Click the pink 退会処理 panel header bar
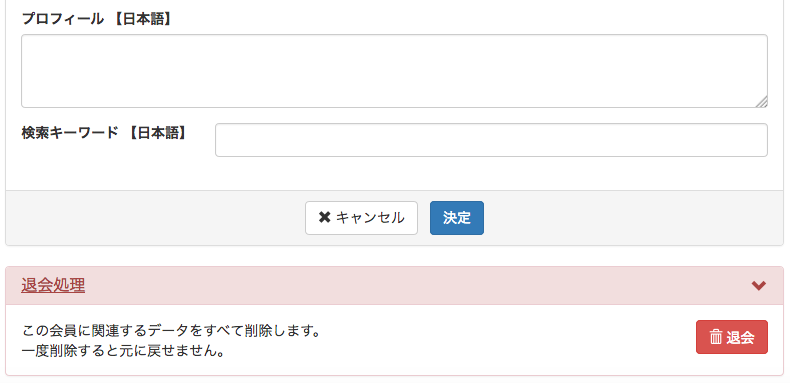This screenshot has width=790, height=383. coord(394,286)
